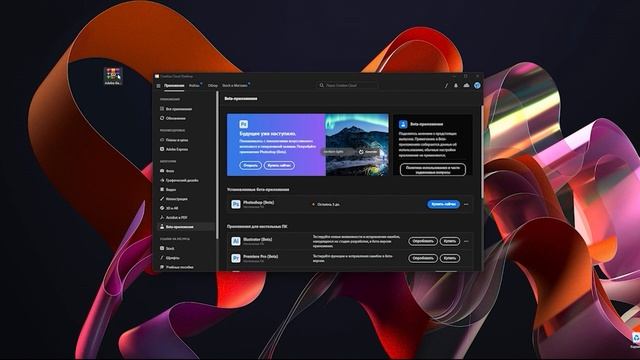
Task: Click Опробовать for Illustrator (Beta)
Action: coord(423,241)
